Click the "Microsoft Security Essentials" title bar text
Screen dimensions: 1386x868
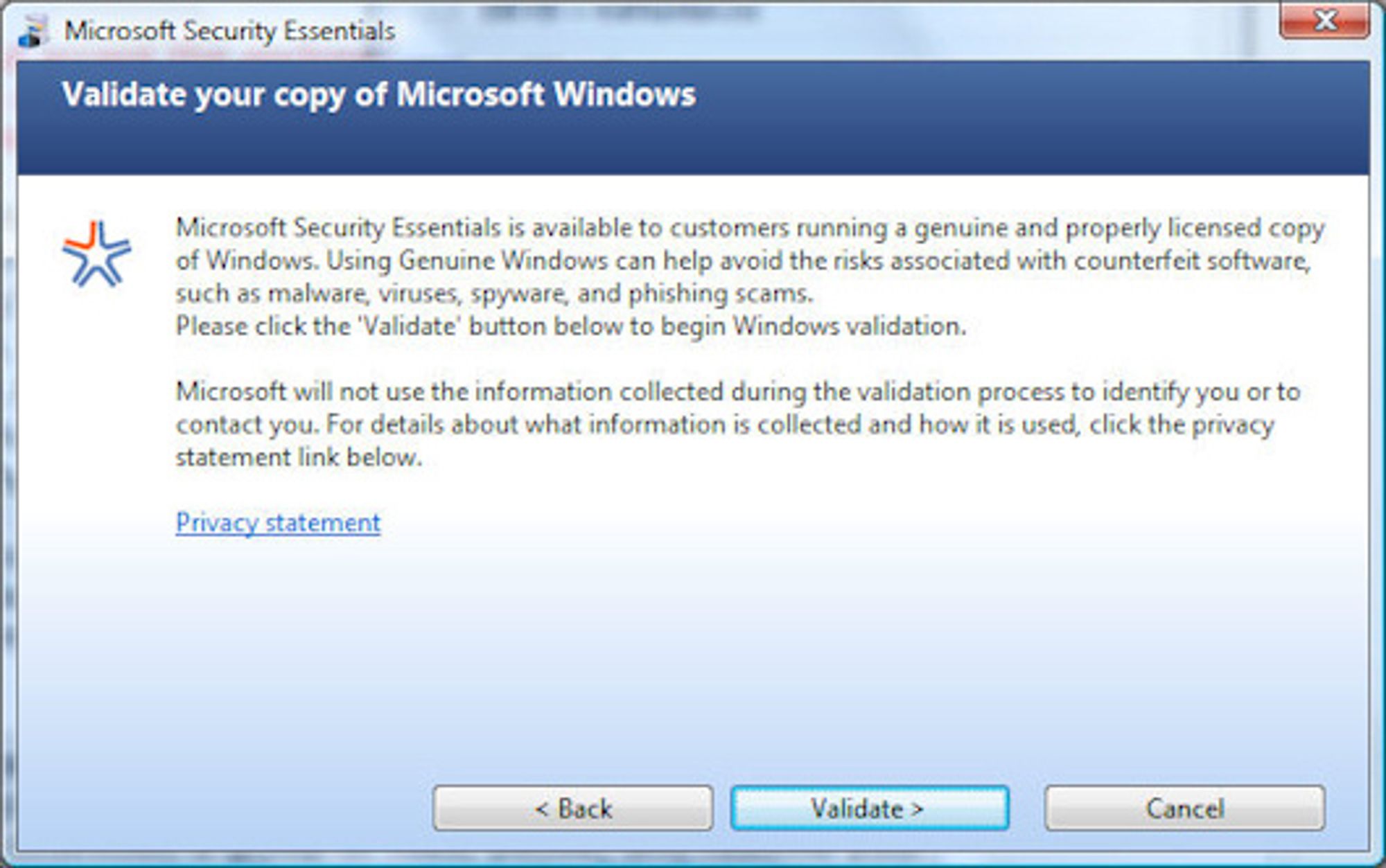229,31
